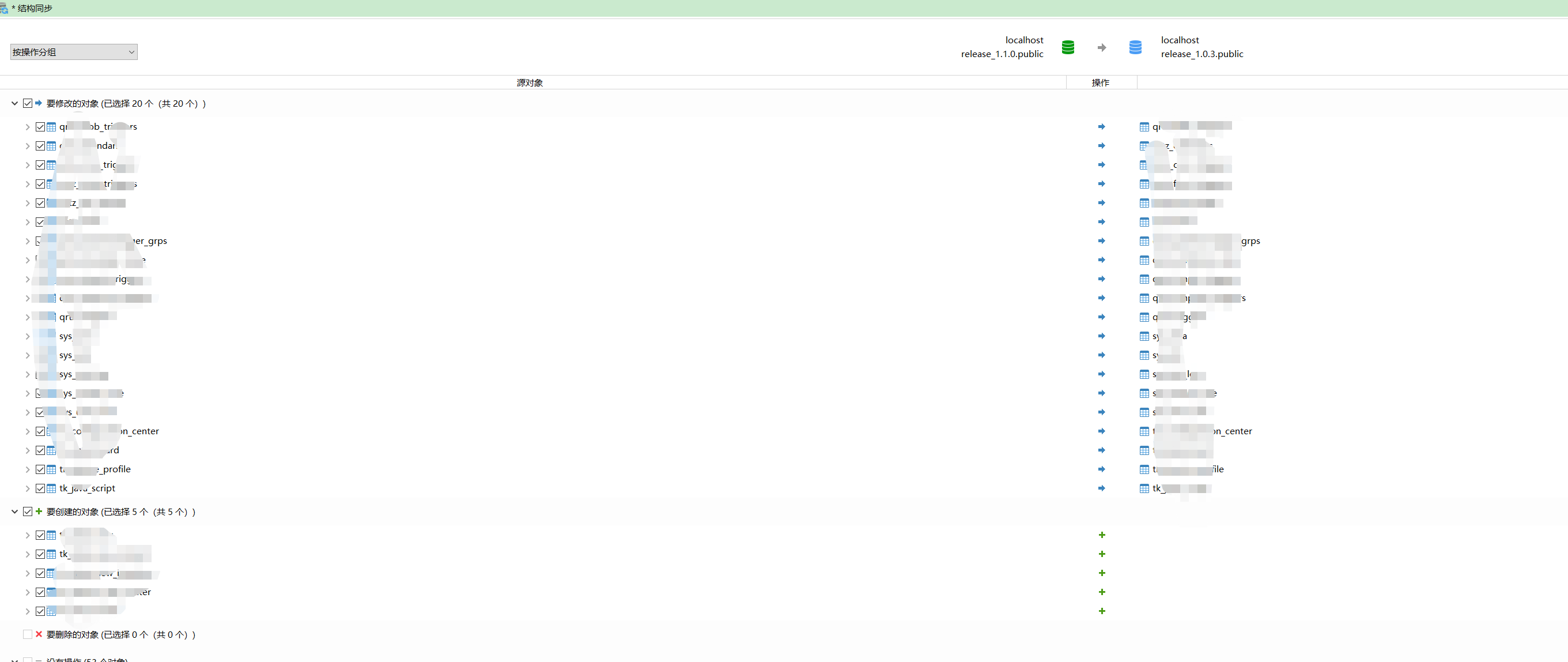Viewport: 1568px width, 662px height.
Task: Click the target table icon in er_grps row
Action: coord(1144,241)
